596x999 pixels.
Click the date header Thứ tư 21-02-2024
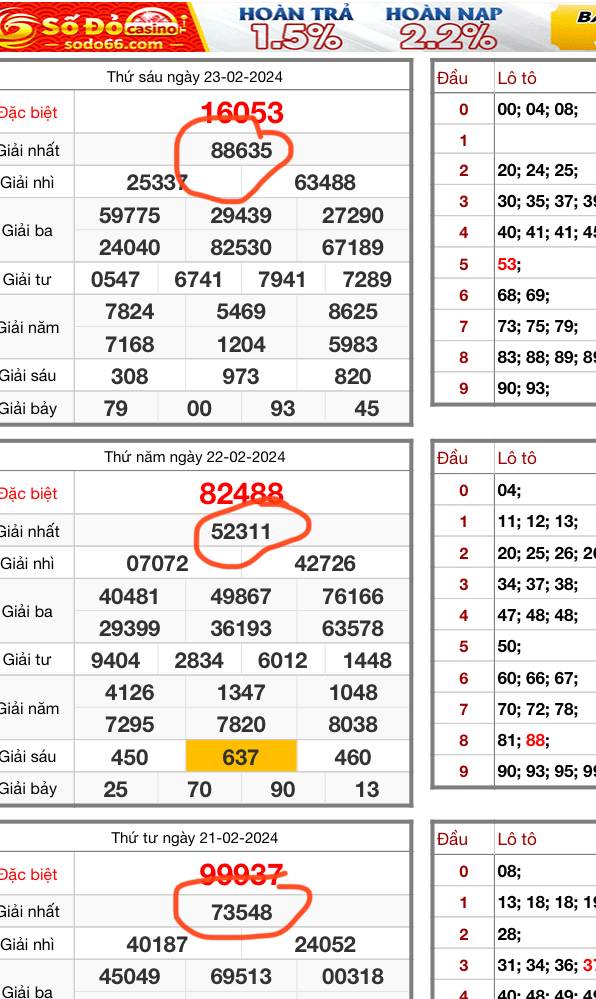coord(194,838)
